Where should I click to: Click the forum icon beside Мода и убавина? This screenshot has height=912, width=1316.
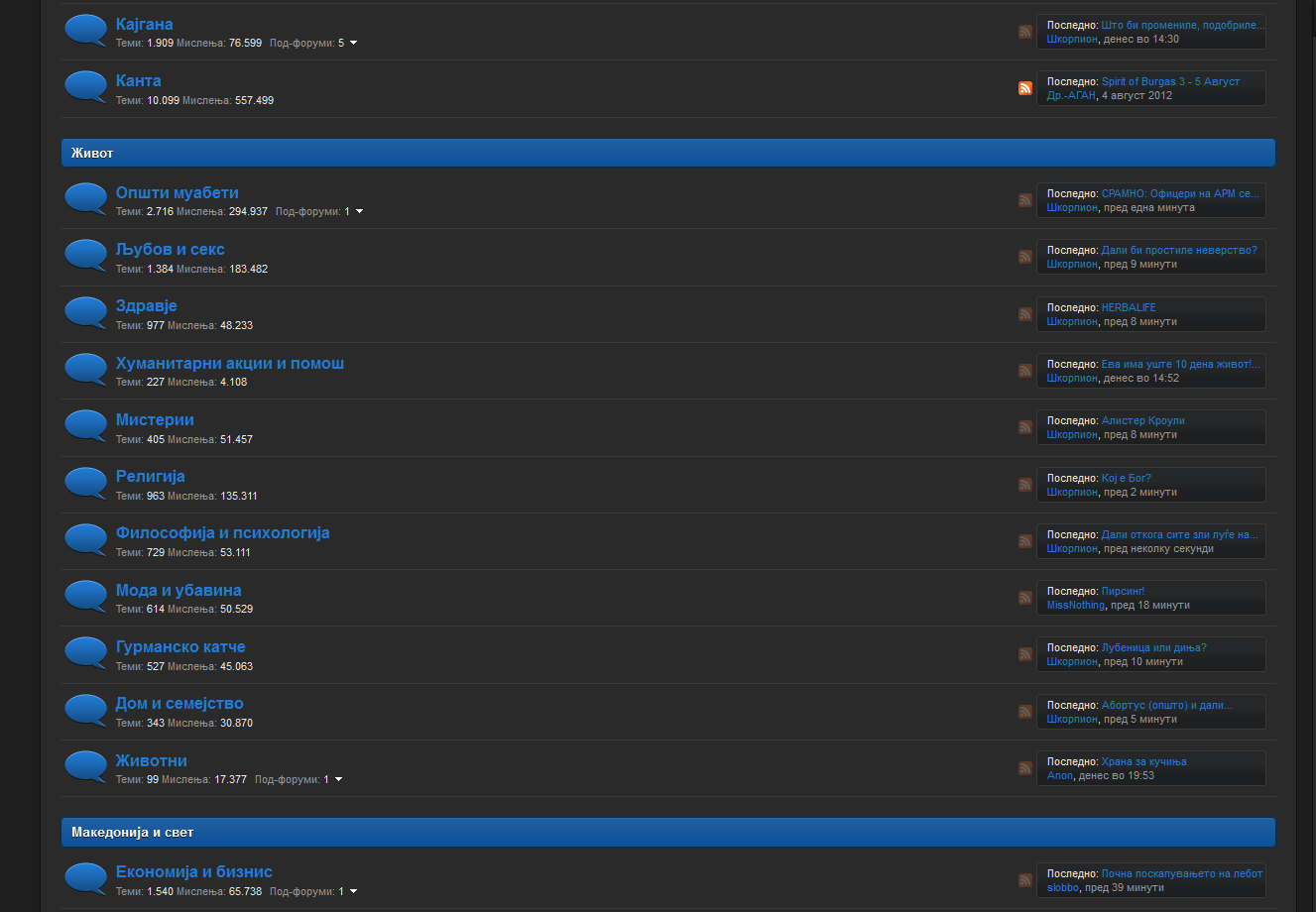pyautogui.click(x=86, y=597)
